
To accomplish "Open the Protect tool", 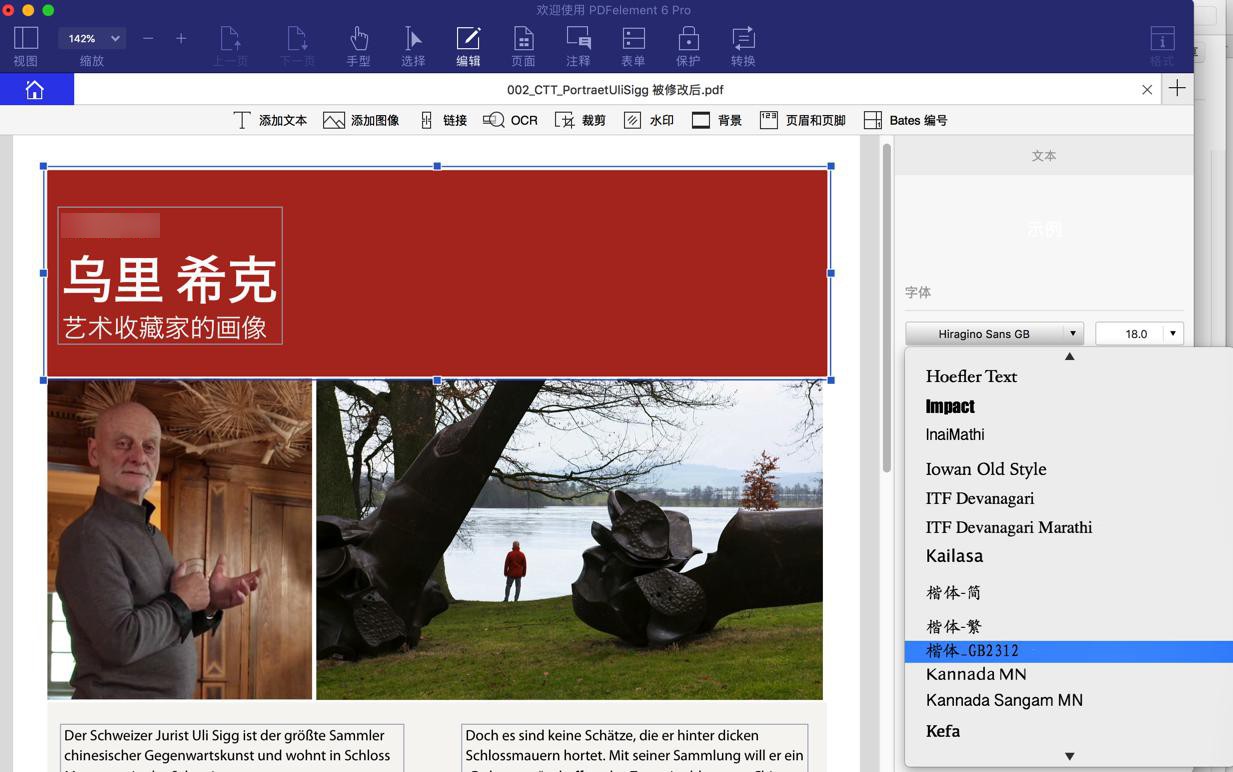I will [688, 46].
